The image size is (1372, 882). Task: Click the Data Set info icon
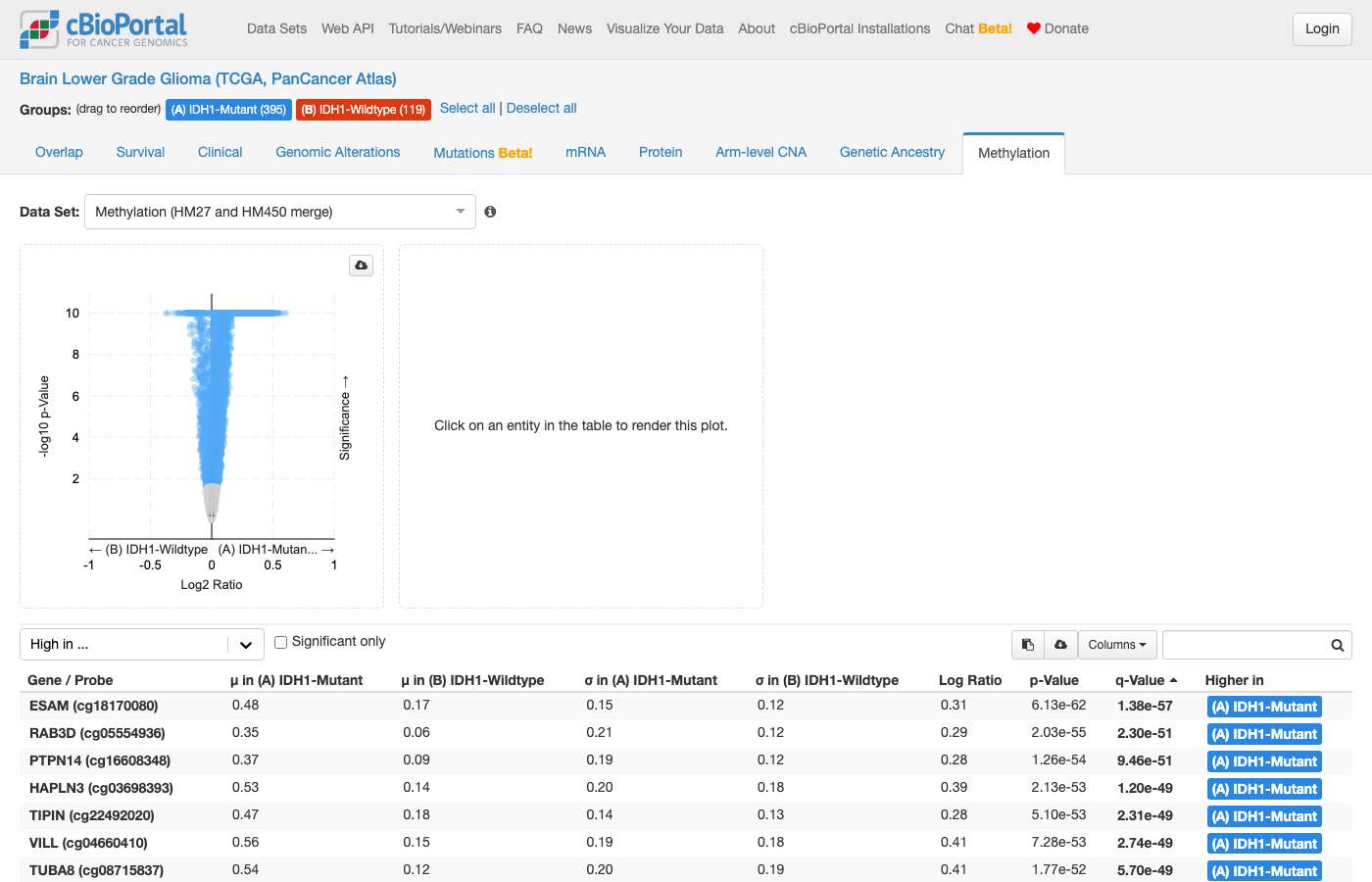(490, 212)
